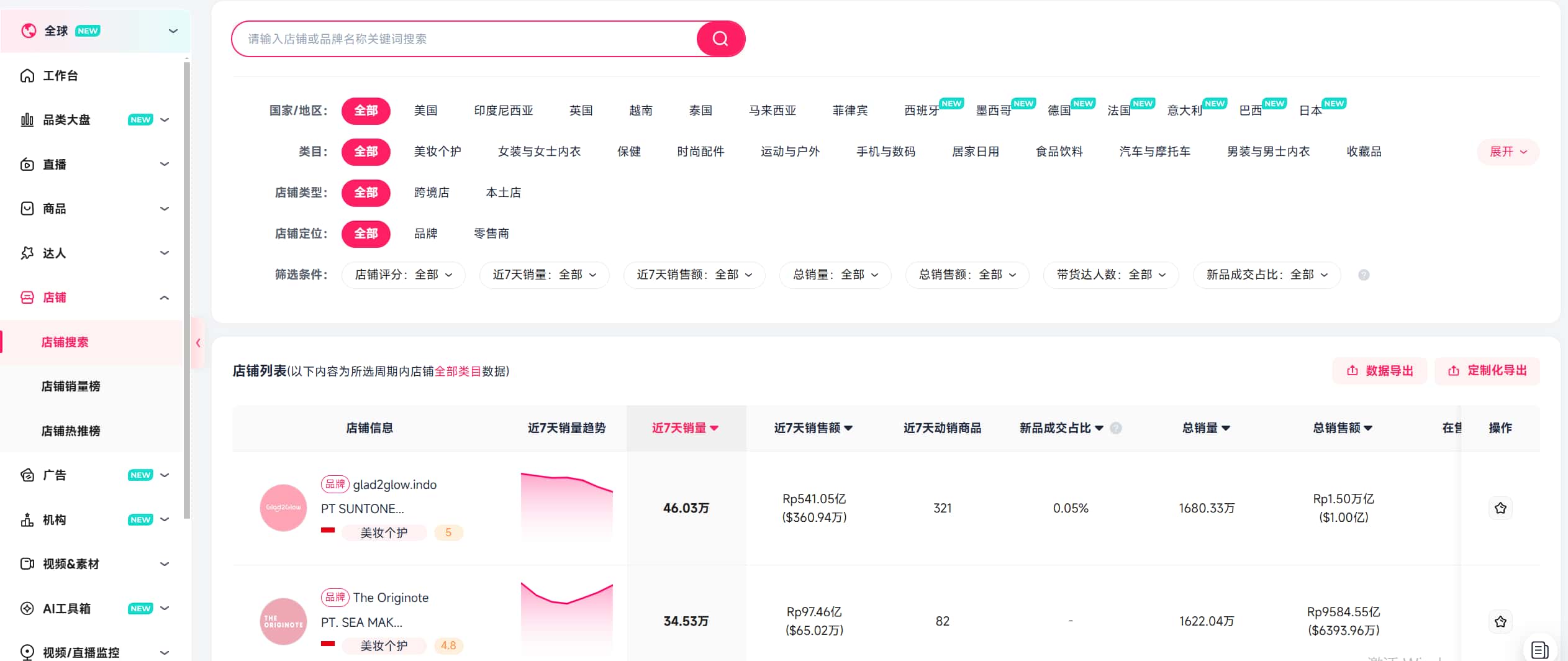This screenshot has height=661, width=1568.
Task: Open the 直播 livestream section icon
Action: click(x=27, y=163)
